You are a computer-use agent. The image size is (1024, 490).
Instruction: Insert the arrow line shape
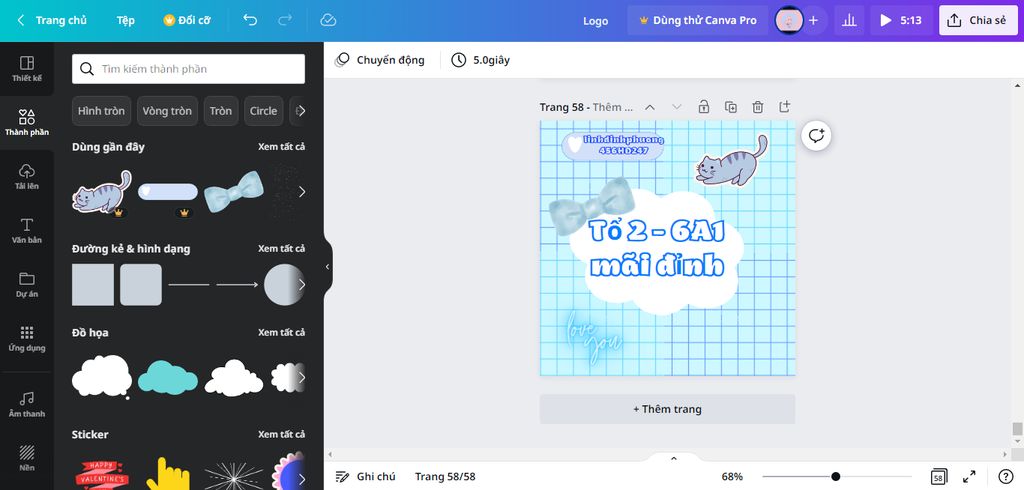237,285
